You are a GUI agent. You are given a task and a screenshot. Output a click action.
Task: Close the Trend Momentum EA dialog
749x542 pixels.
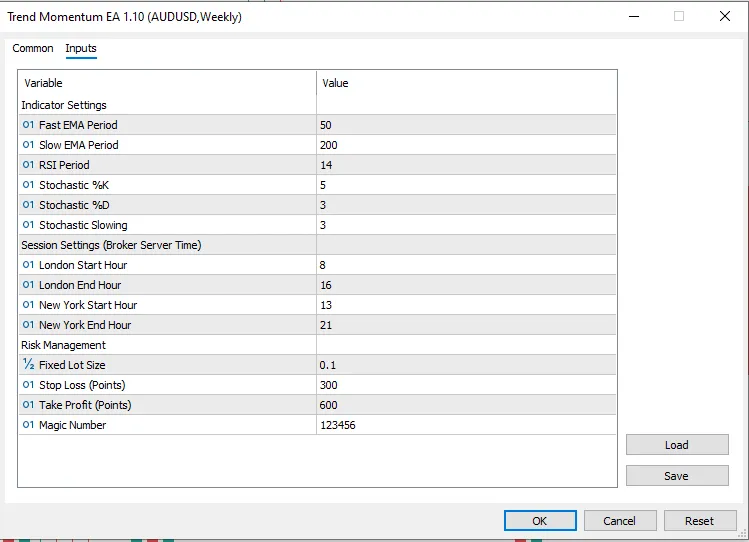(725, 16)
